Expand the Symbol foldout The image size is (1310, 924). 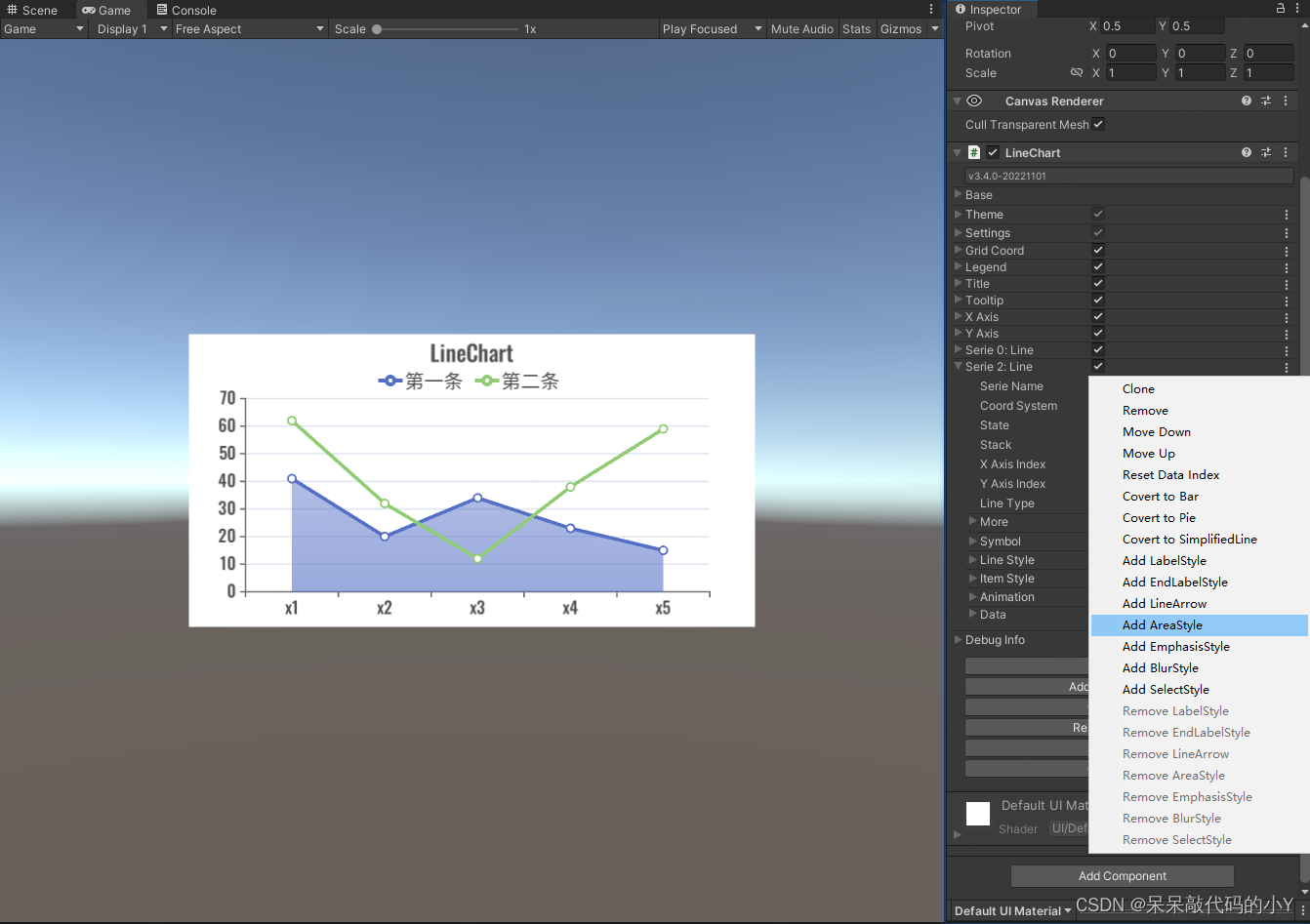click(x=972, y=541)
